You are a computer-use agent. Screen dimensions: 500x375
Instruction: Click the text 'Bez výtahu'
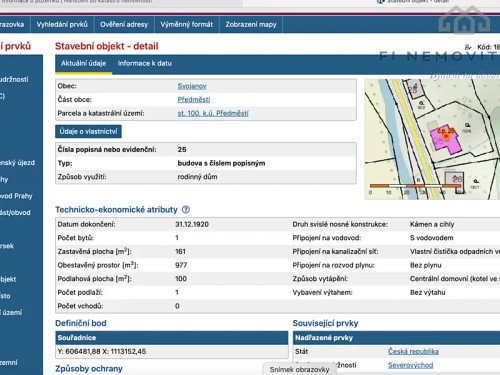click(x=428, y=292)
